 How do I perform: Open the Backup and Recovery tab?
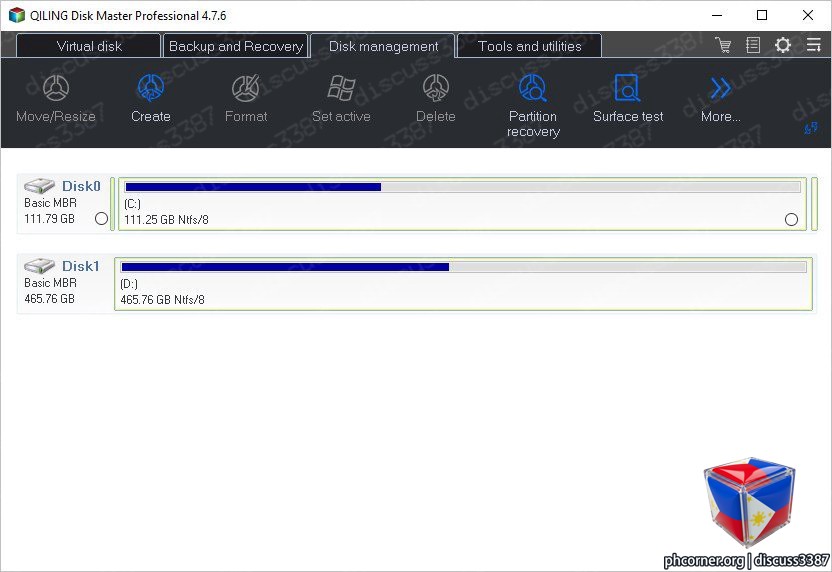click(236, 46)
